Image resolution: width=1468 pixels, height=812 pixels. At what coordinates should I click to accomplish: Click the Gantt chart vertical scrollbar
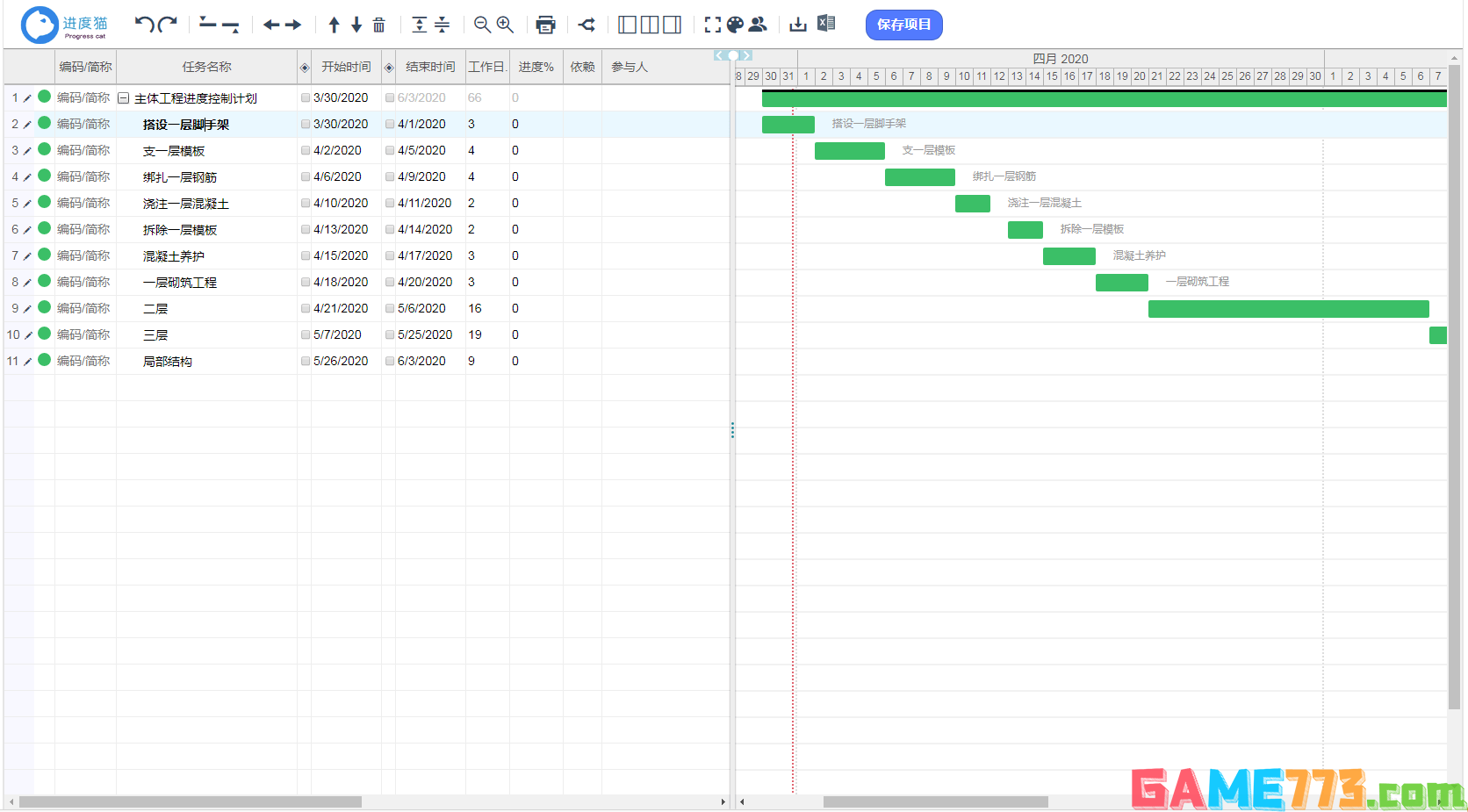pos(1454,386)
